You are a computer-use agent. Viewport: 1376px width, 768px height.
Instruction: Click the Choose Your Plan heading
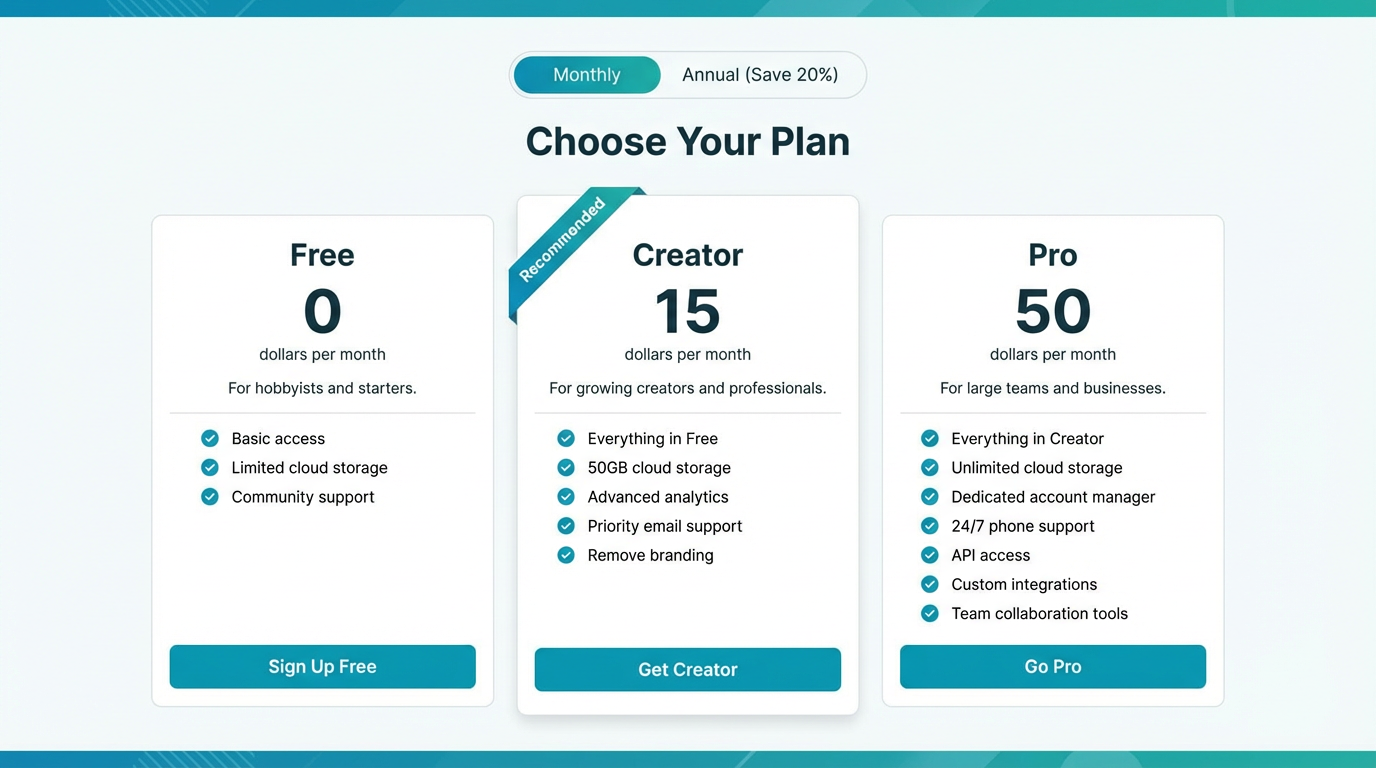click(x=687, y=141)
